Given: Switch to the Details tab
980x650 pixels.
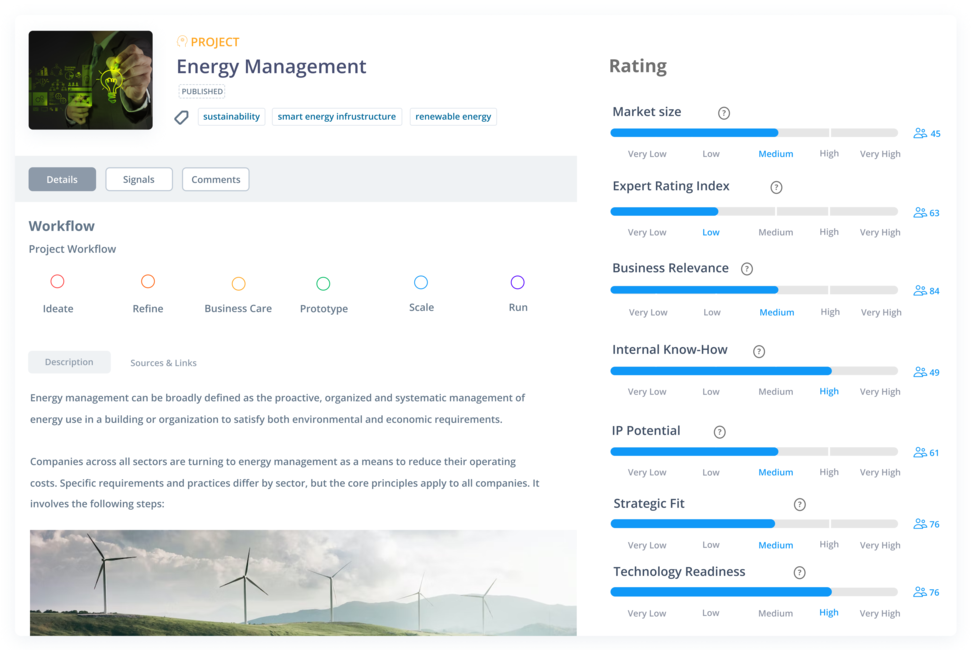Looking at the screenshot, I should click(x=62, y=179).
